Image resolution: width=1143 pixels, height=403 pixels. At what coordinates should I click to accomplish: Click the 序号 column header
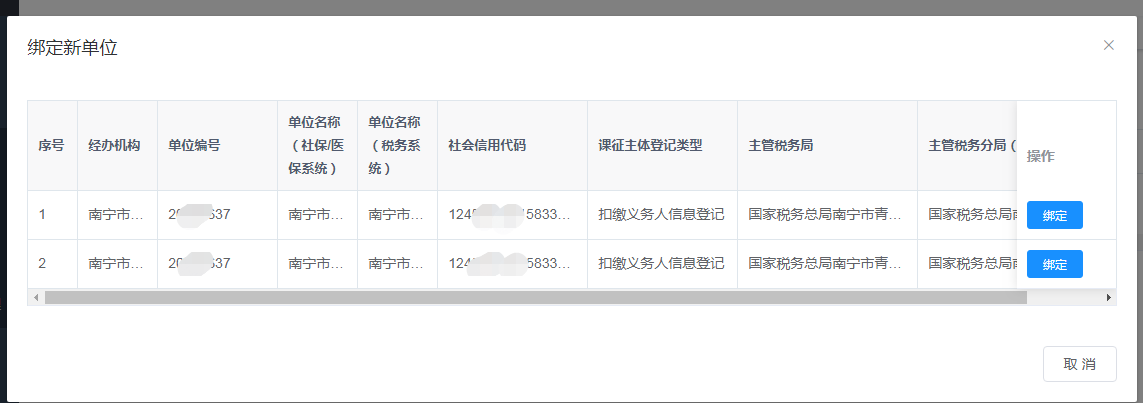pyautogui.click(x=51, y=146)
